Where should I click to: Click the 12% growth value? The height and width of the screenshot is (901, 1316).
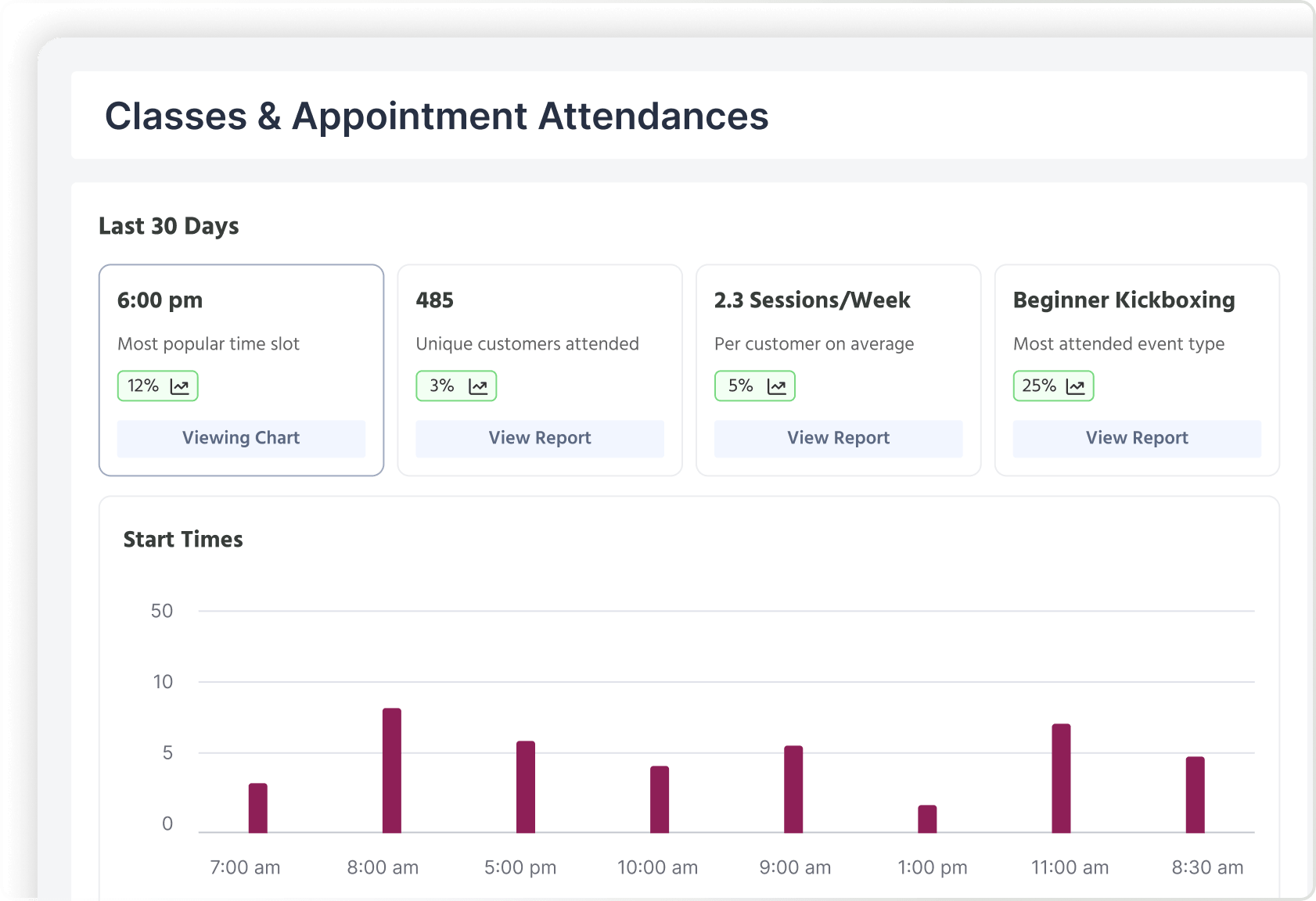click(143, 386)
